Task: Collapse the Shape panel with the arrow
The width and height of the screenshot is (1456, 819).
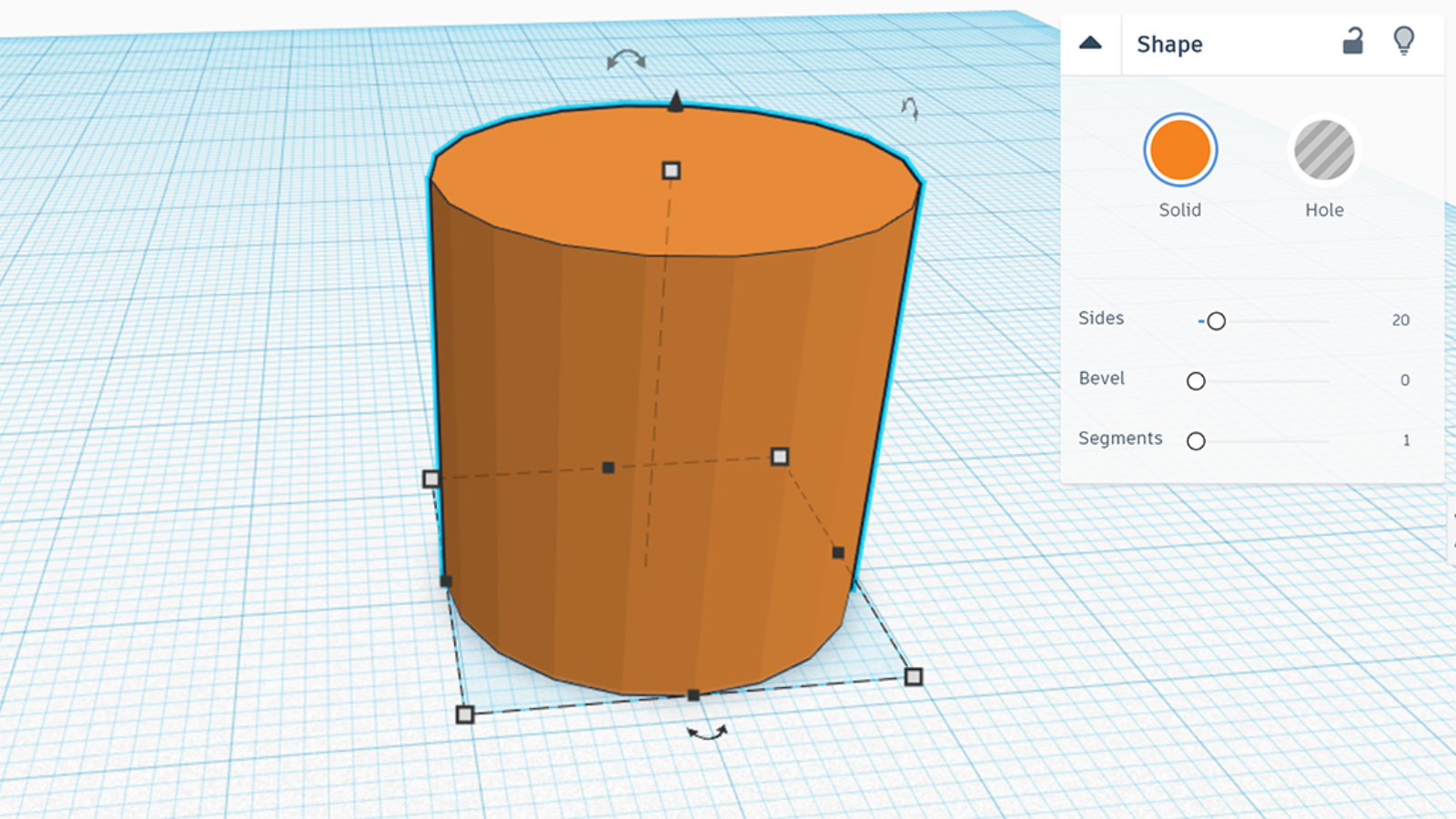Action: pos(1090,43)
